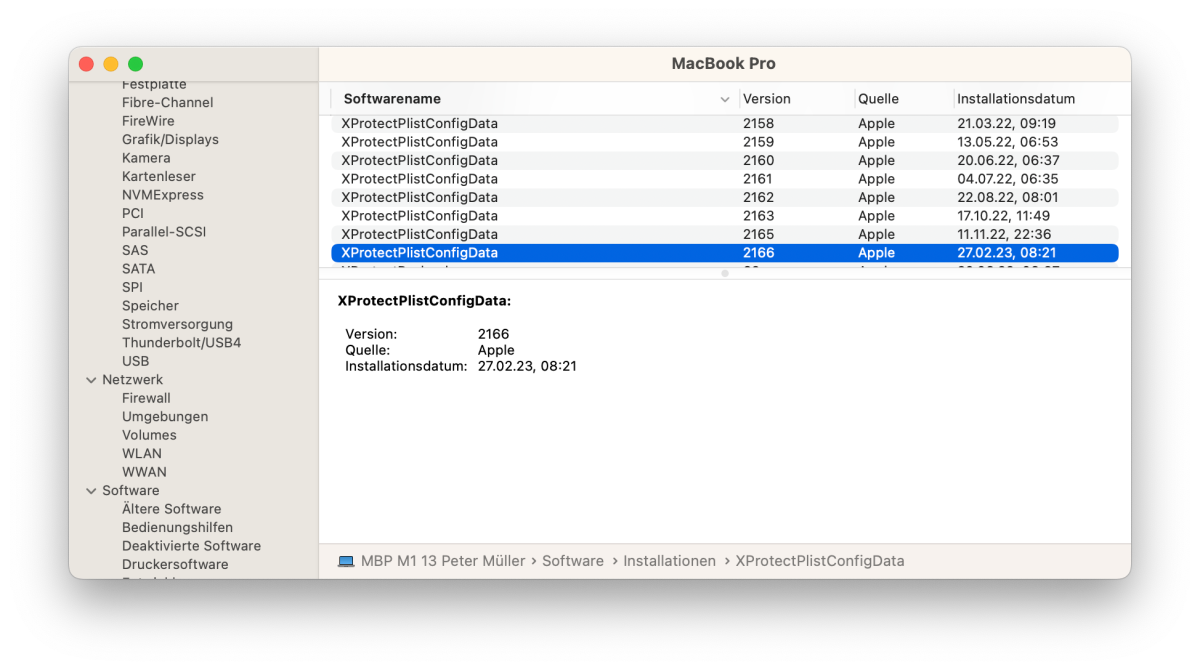Screen dimensions: 1200x670
Task: Select Fibre-Channel in sidebar
Action: (167, 102)
